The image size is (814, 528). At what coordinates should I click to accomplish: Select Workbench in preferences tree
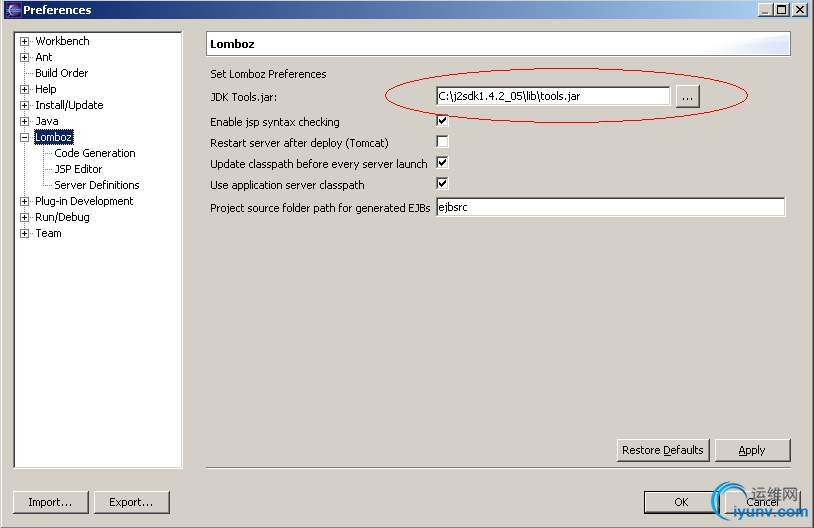62,41
